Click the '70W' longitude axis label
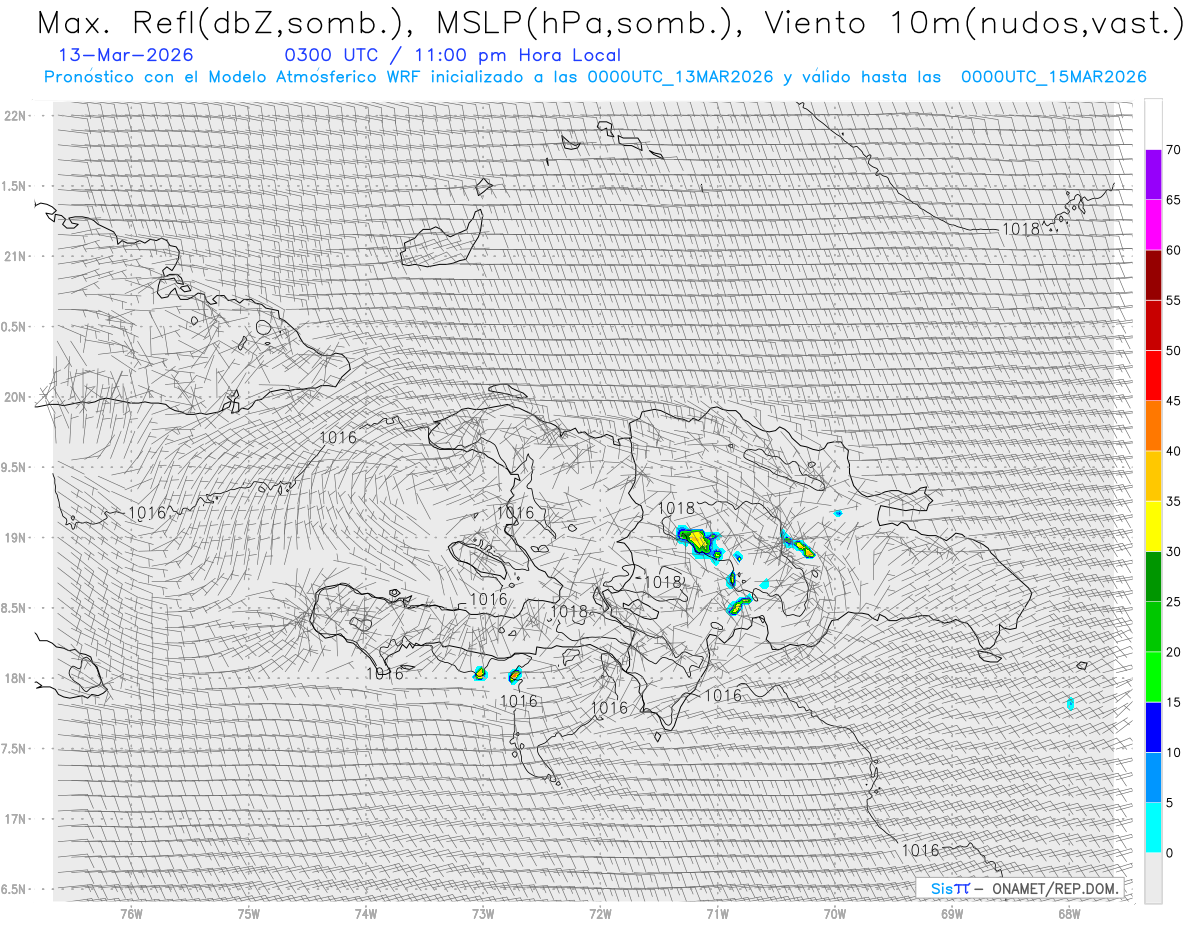Viewport: 1200px width, 927px height. pyautogui.click(x=835, y=913)
